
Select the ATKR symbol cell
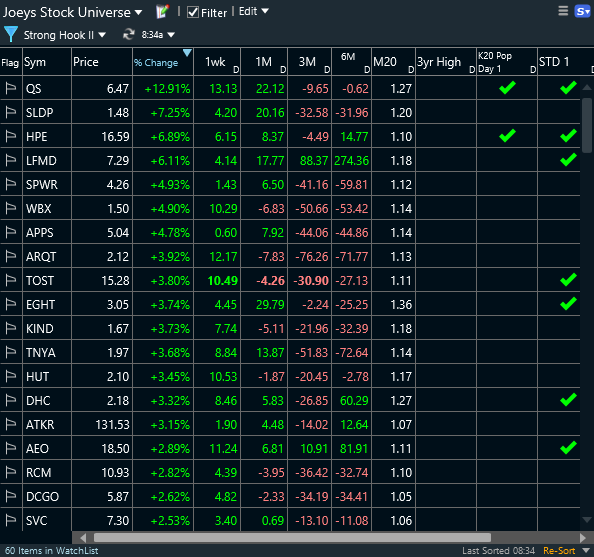click(47, 424)
